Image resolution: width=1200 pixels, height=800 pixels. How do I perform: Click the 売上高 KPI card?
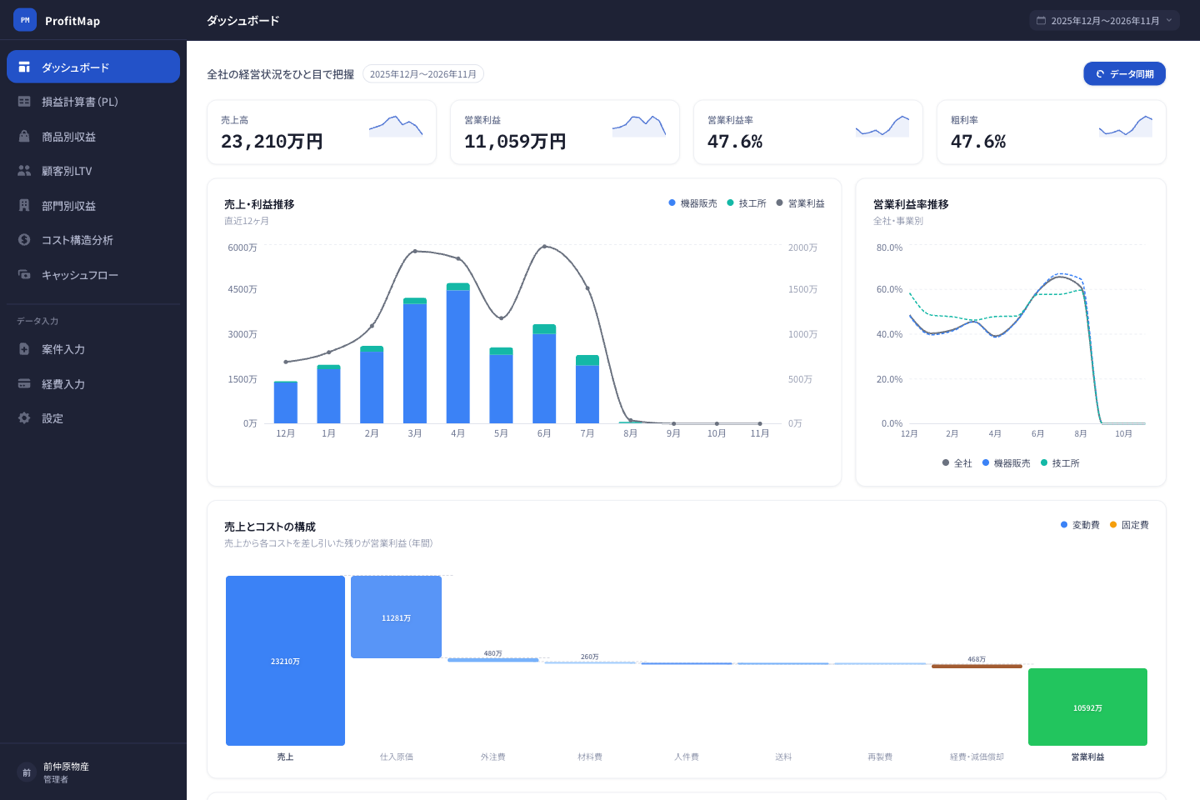321,132
